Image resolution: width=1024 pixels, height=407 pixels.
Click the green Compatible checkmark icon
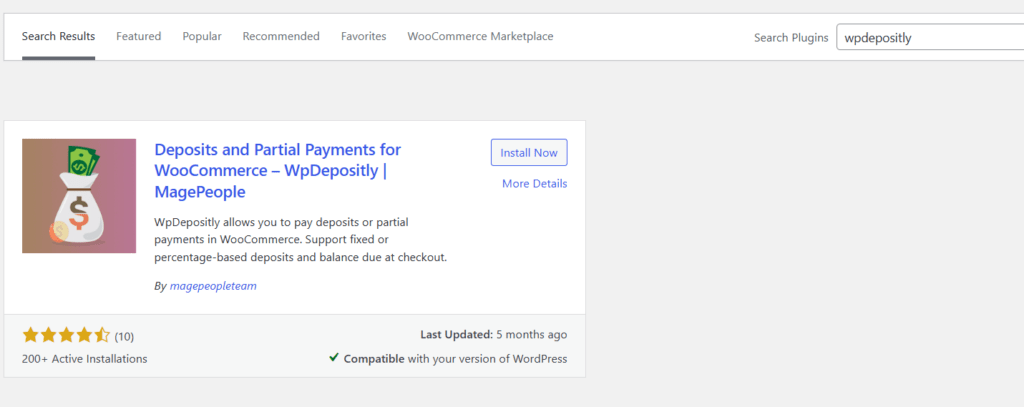[x=334, y=357]
